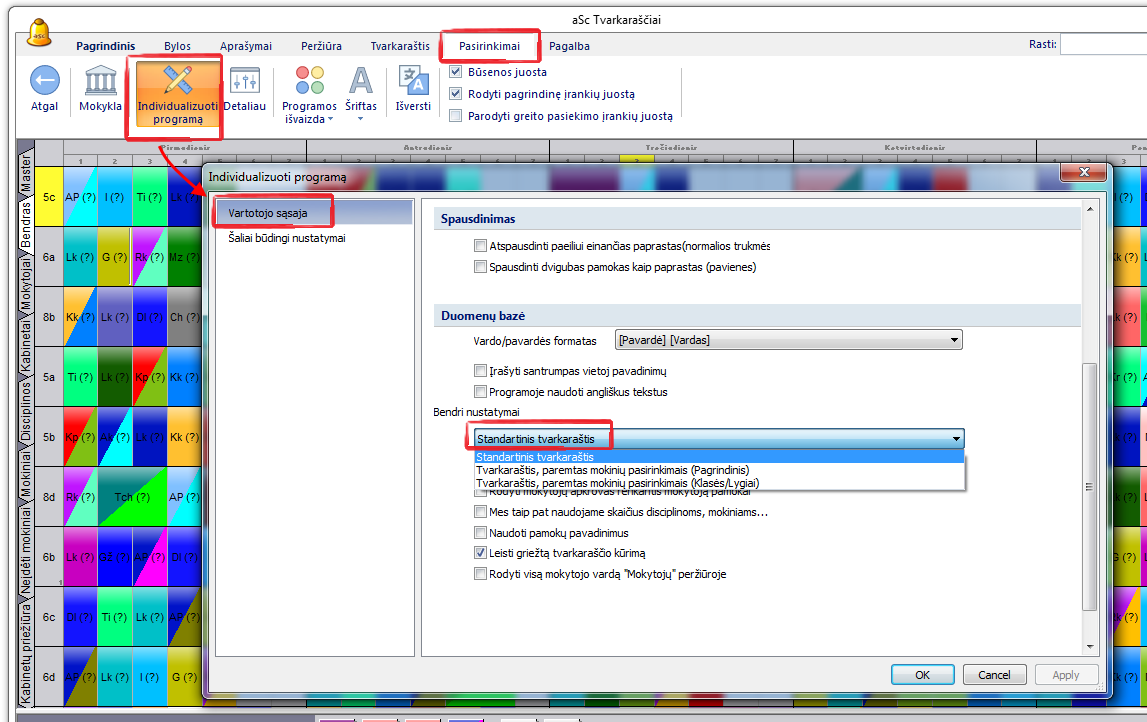This screenshot has height=722, width=1147.
Task: Choose Tvarkaraštis pagal pasirinkimus (Pagrindinis) option
Action: tap(612, 470)
